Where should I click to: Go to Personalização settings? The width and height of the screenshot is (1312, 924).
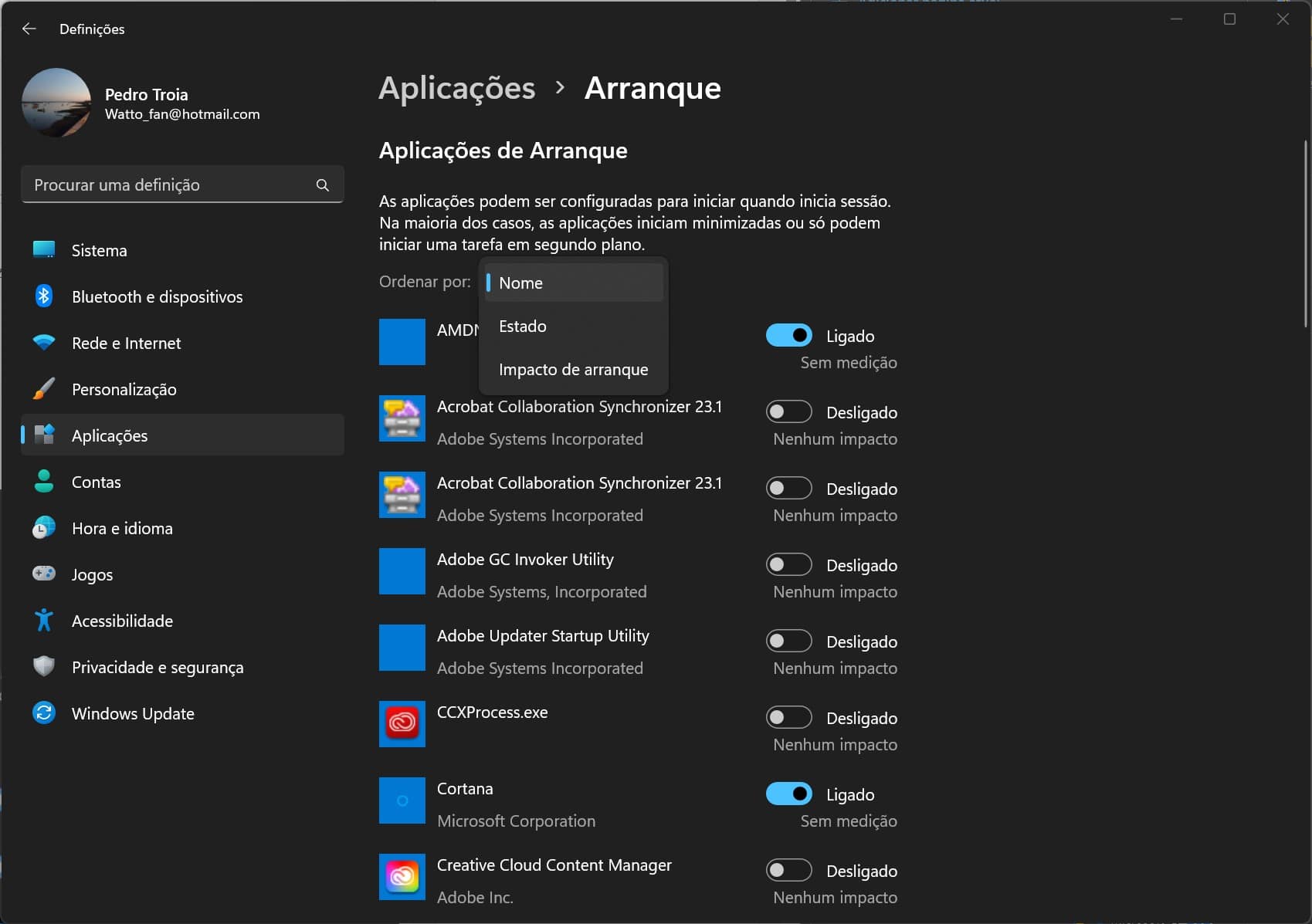pos(124,390)
